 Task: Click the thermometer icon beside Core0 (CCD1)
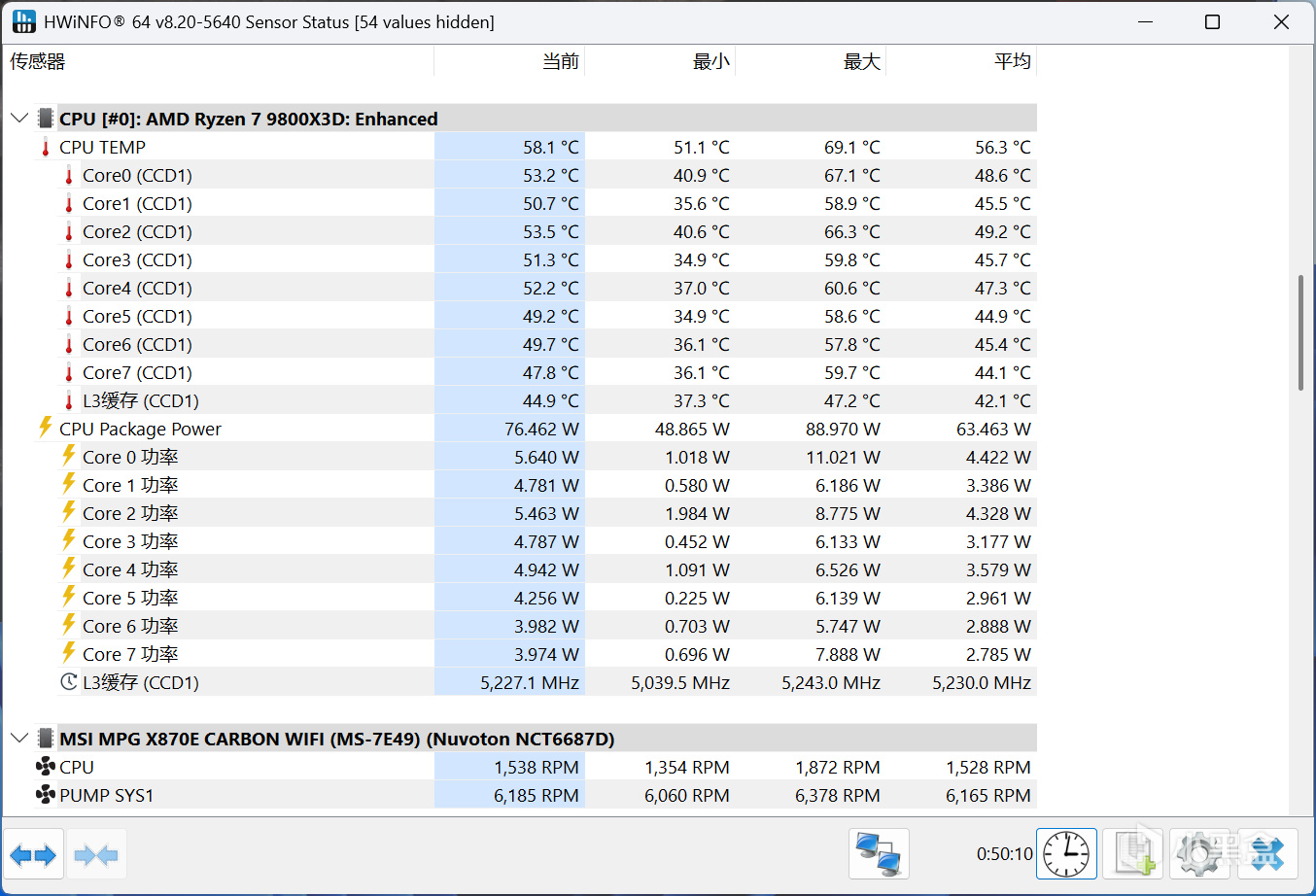(x=69, y=176)
